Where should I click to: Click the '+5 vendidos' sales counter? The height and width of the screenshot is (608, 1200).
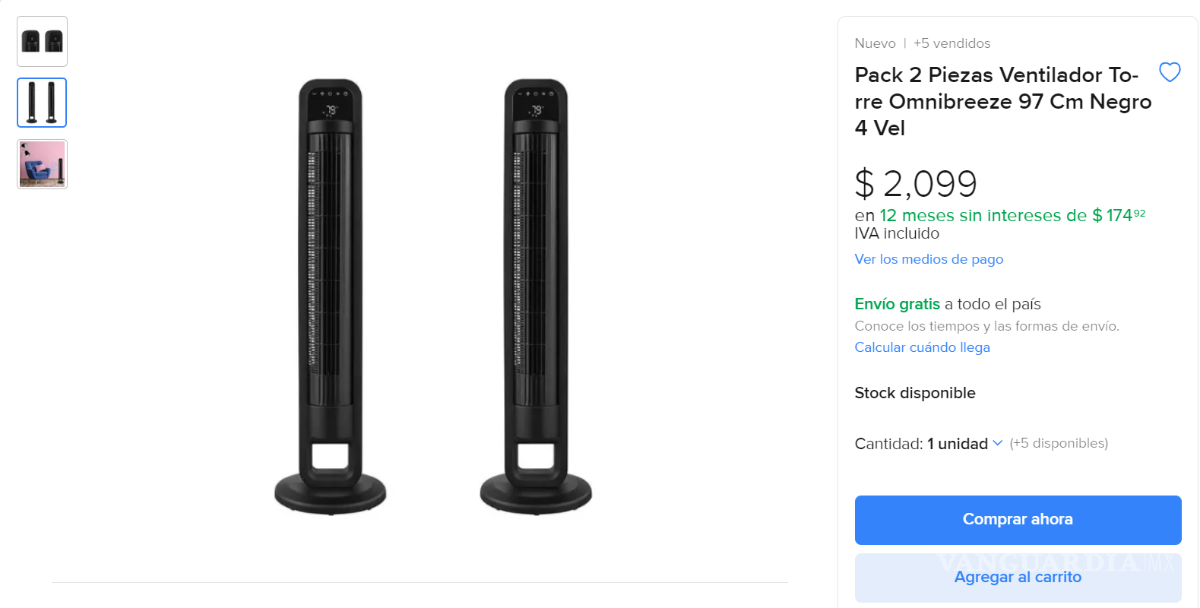pyautogui.click(x=951, y=43)
